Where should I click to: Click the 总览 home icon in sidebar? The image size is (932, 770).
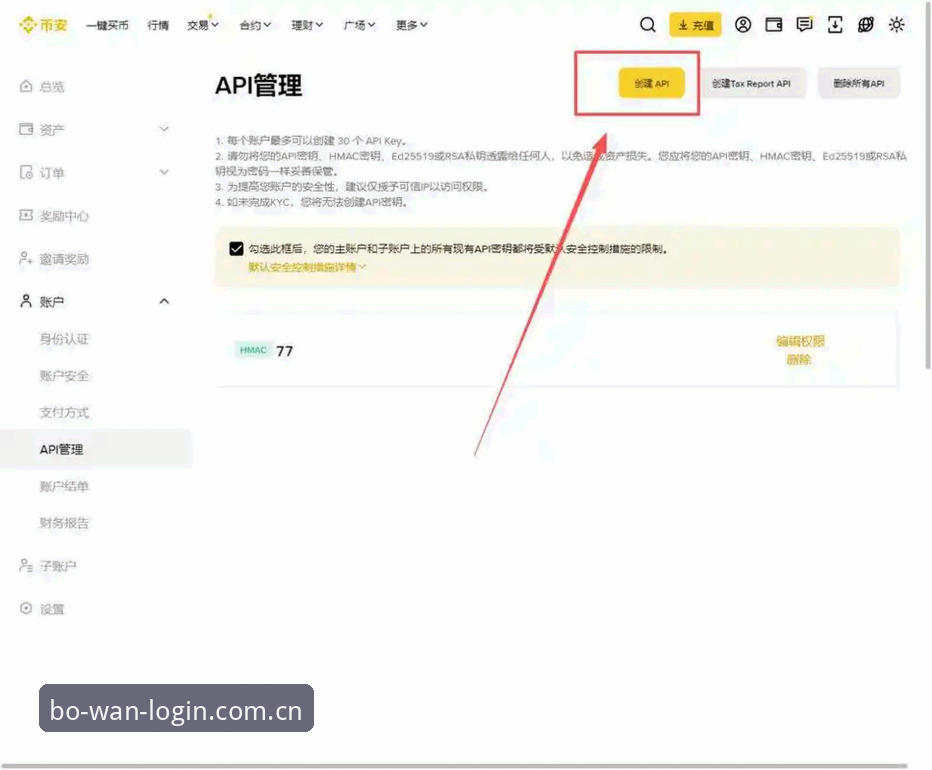26,86
